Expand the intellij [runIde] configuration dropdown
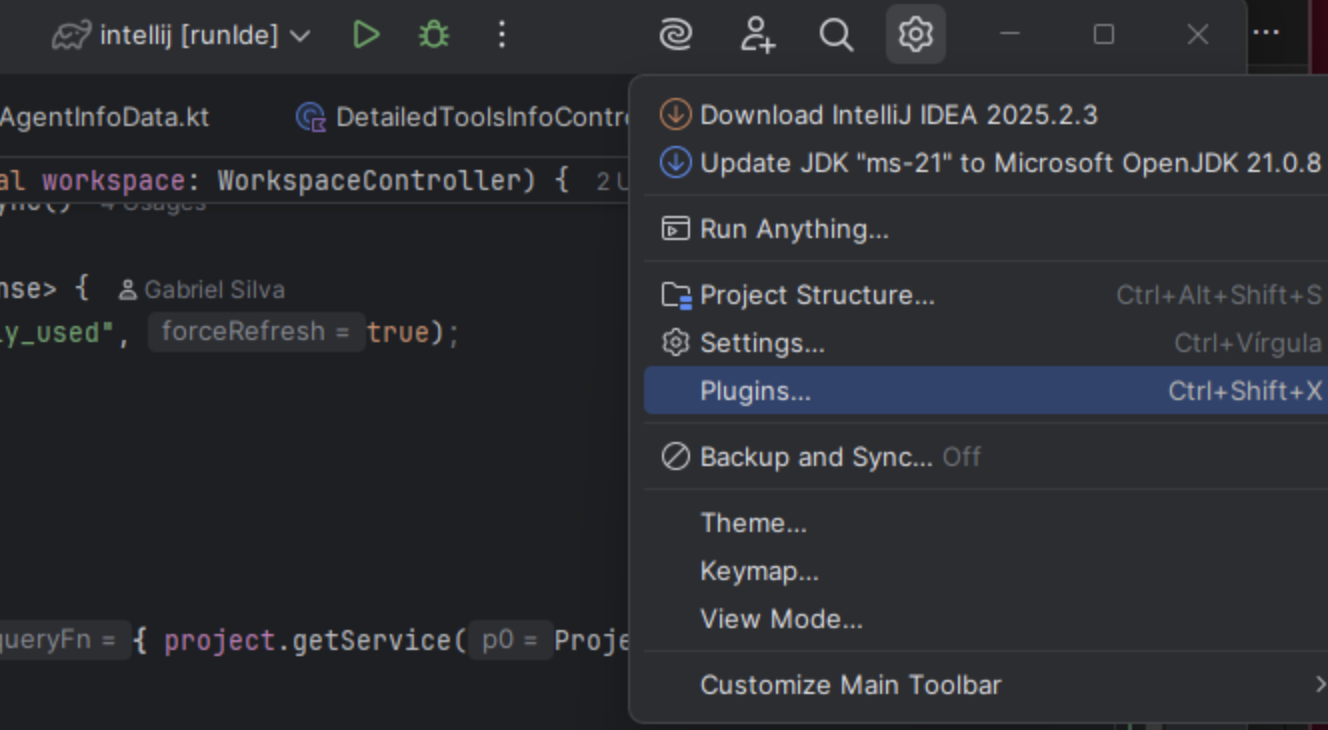Viewport: 1328px width, 730px height. pyautogui.click(x=299, y=37)
